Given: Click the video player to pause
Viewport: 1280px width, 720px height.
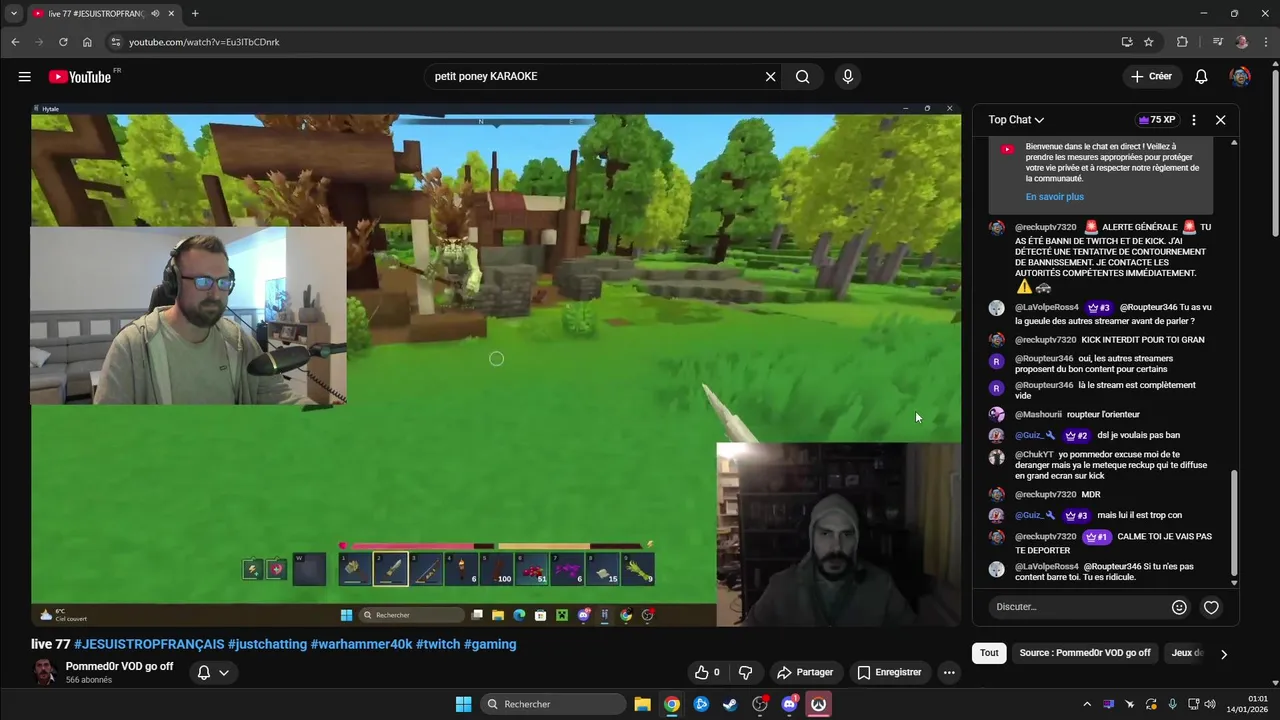Looking at the screenshot, I should [496, 365].
